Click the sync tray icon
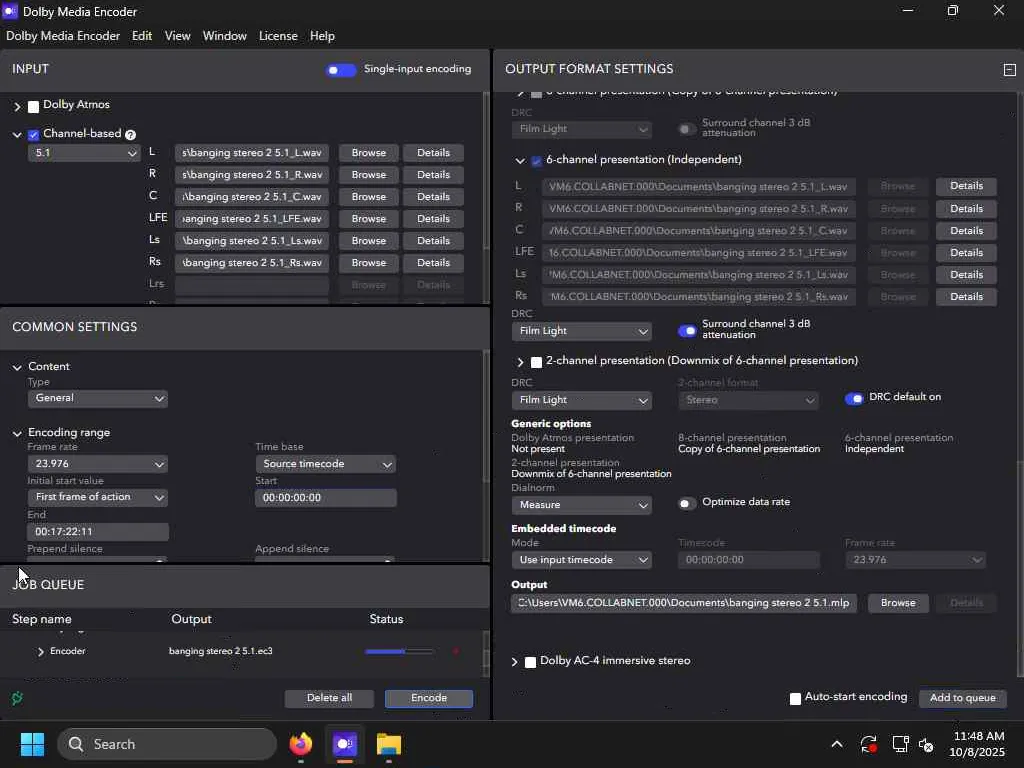Image resolution: width=1024 pixels, height=768 pixels. 869,744
